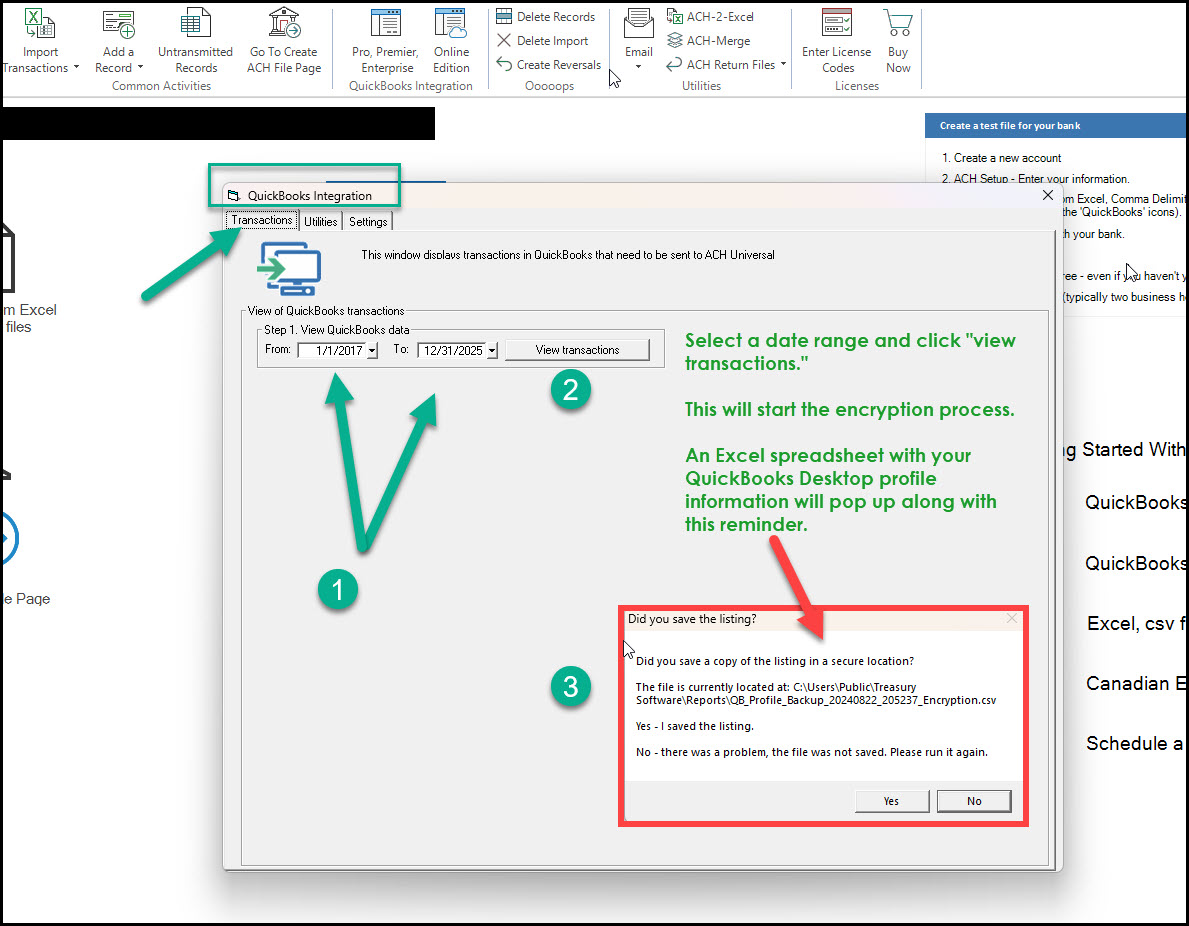Open the To date dropdown arrow
The height and width of the screenshot is (926, 1189).
tap(492, 351)
